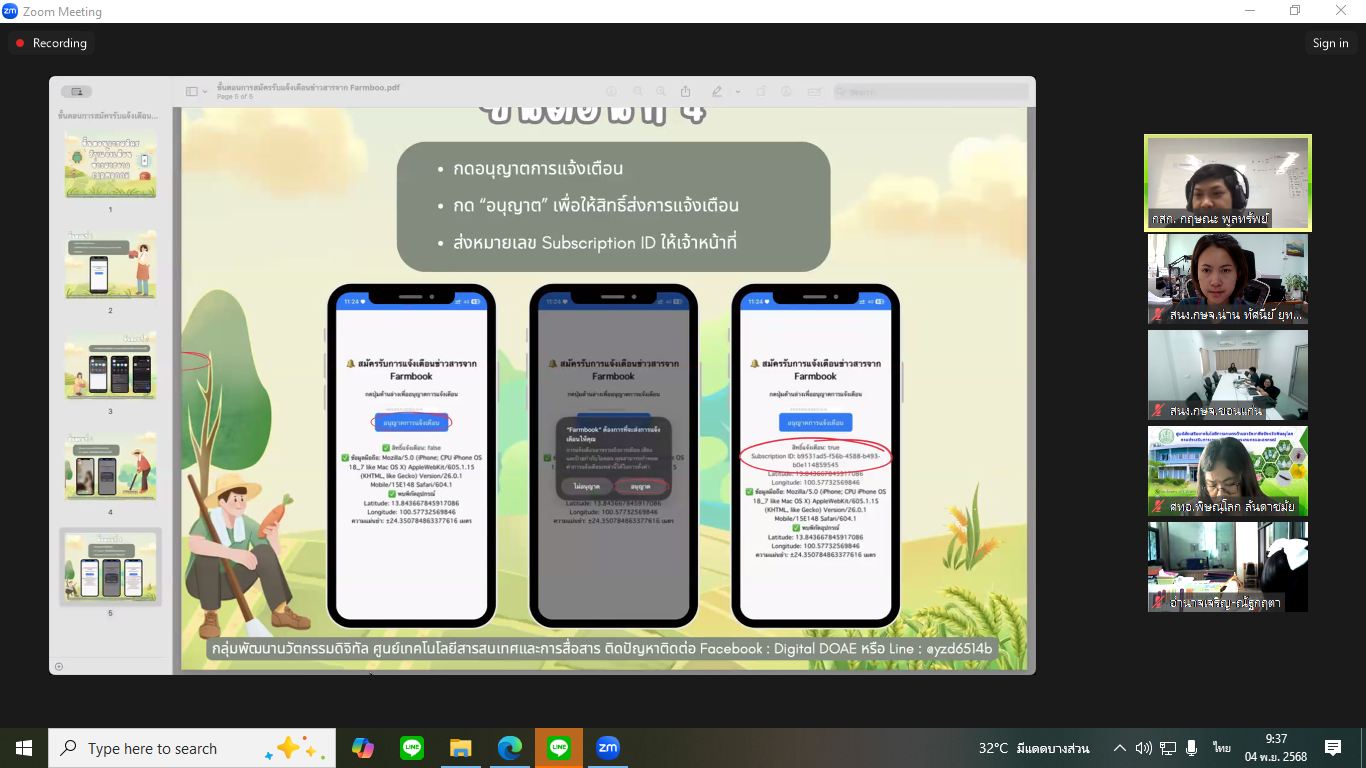Toggle the volume speaker icon in tray
This screenshot has width=1366, height=768.
click(1166, 748)
